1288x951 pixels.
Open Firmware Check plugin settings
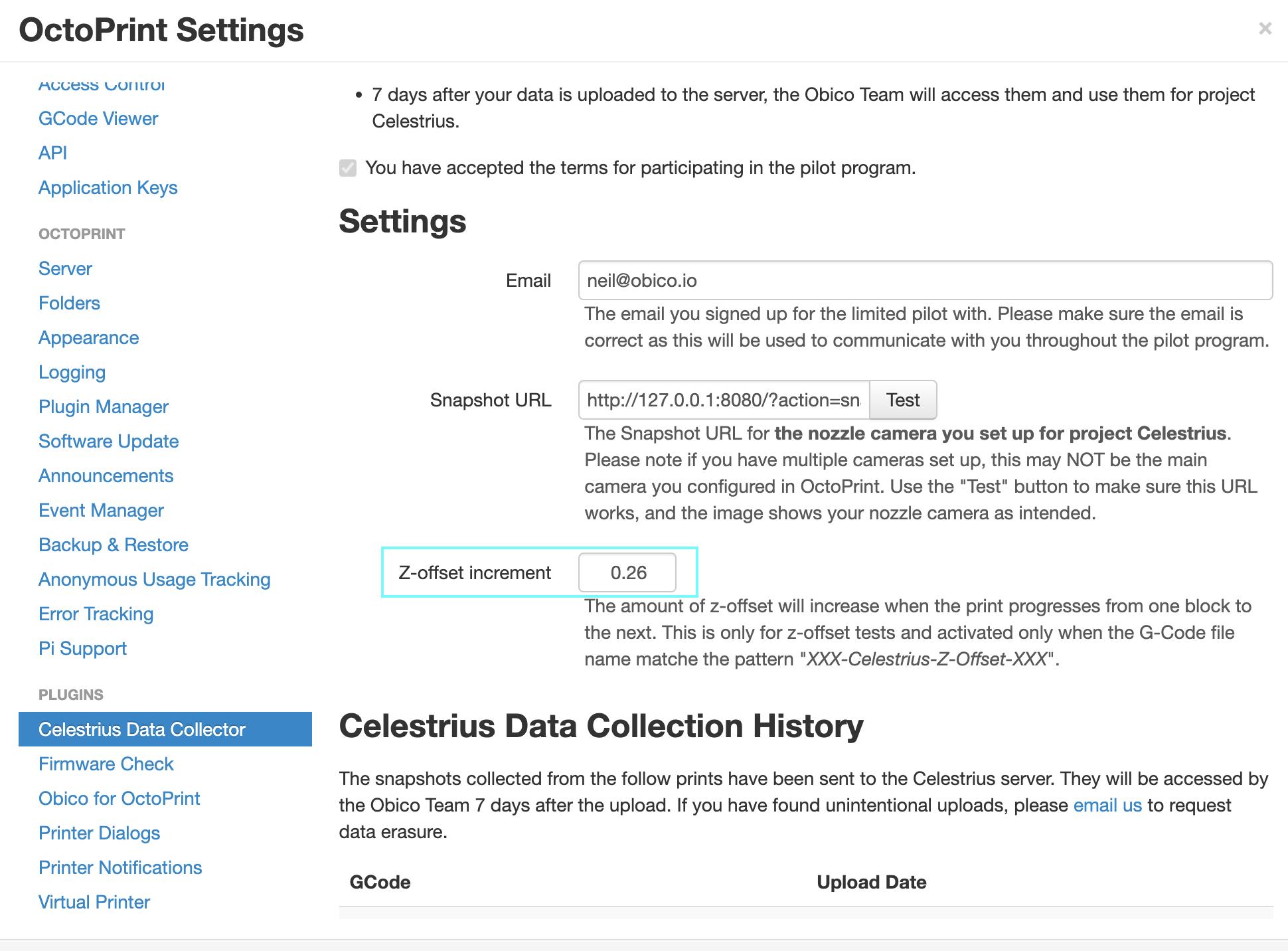[106, 764]
